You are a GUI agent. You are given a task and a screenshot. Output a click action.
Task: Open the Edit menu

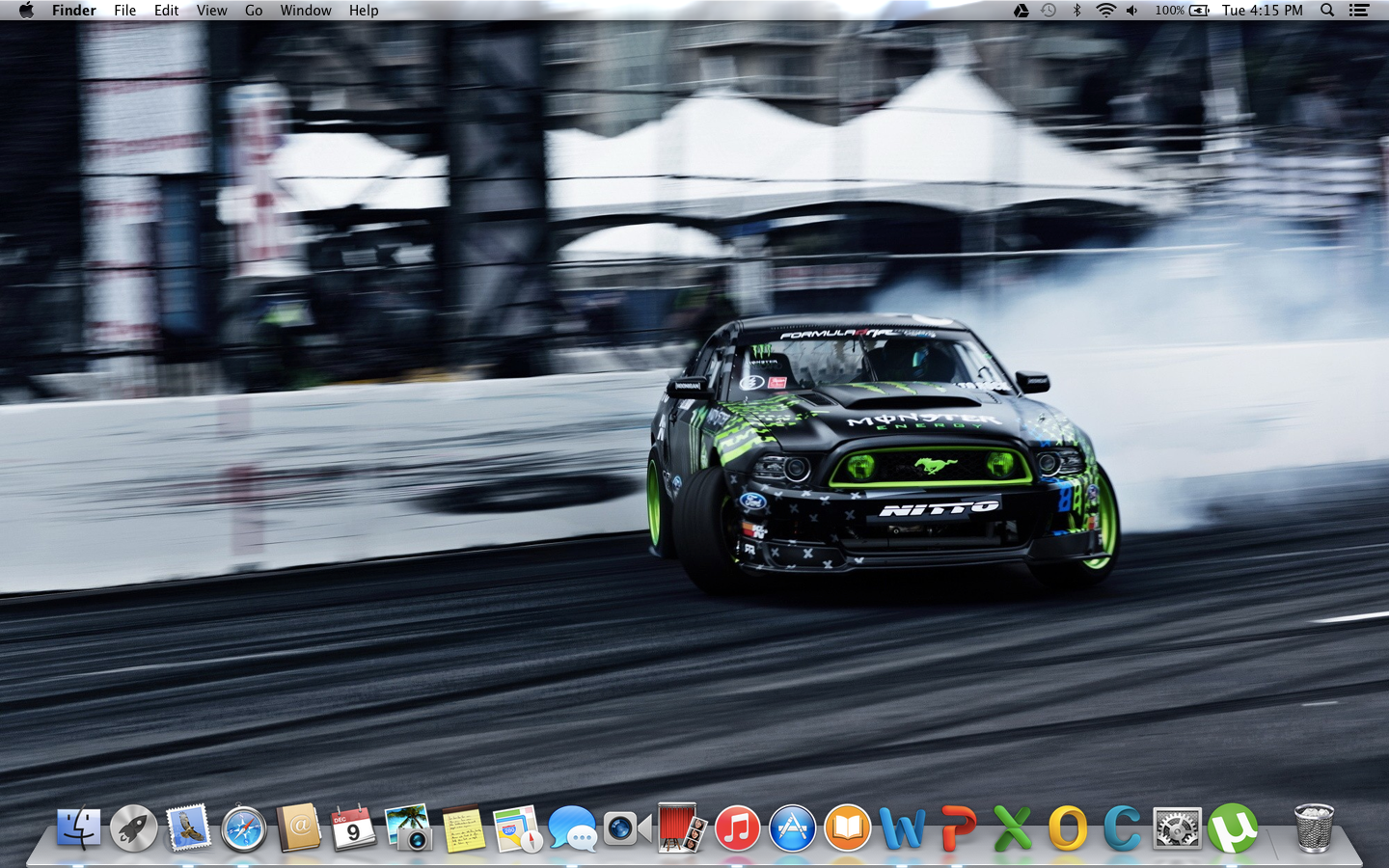167,11
